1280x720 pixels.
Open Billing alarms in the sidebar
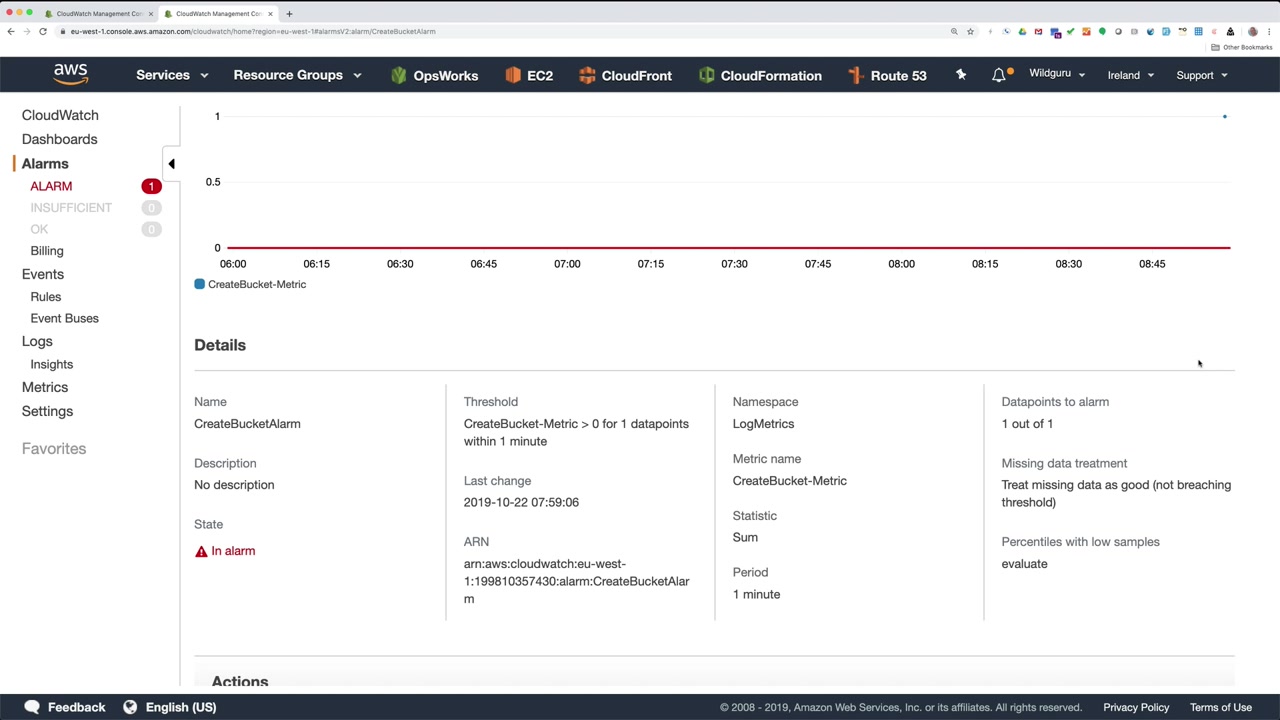click(x=47, y=251)
